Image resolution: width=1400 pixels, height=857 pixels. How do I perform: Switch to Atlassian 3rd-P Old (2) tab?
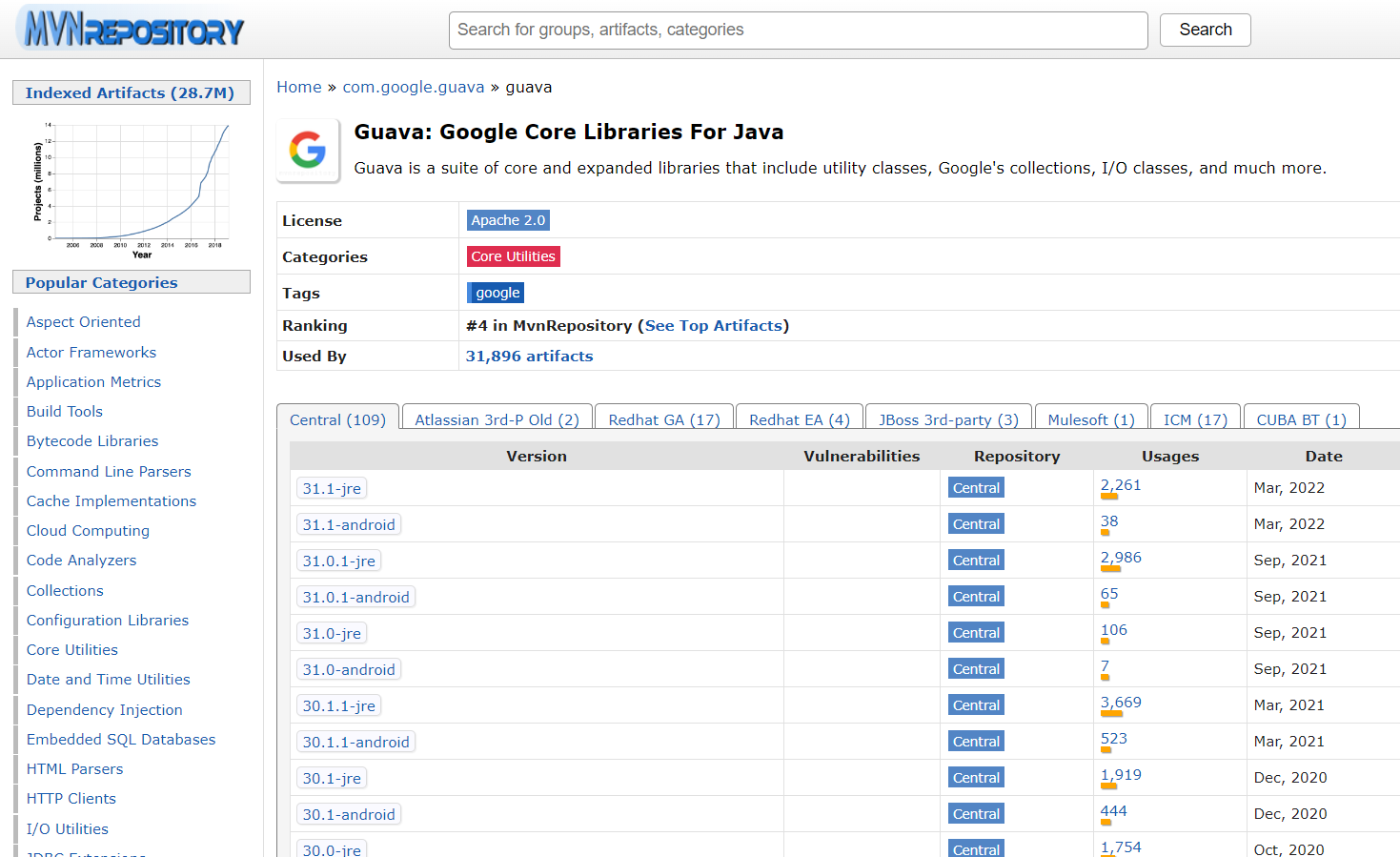point(497,419)
